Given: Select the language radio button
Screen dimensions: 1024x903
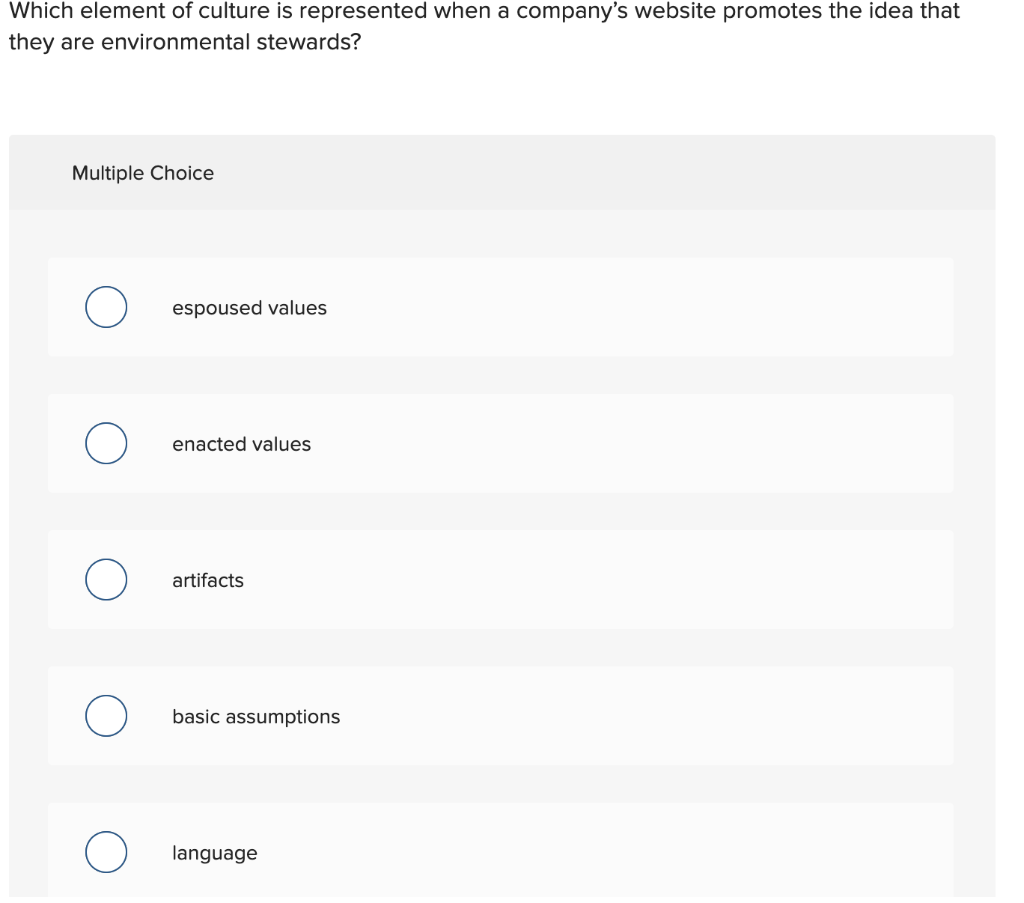Looking at the screenshot, I should [105, 852].
